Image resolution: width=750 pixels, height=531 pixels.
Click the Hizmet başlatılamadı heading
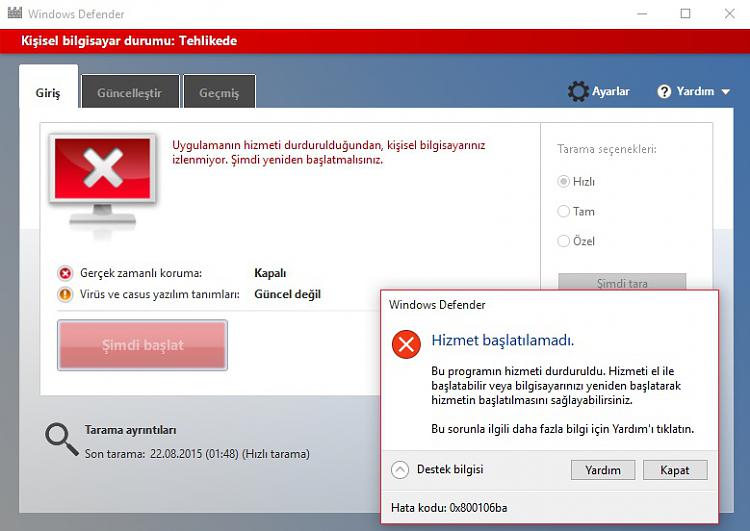click(502, 340)
